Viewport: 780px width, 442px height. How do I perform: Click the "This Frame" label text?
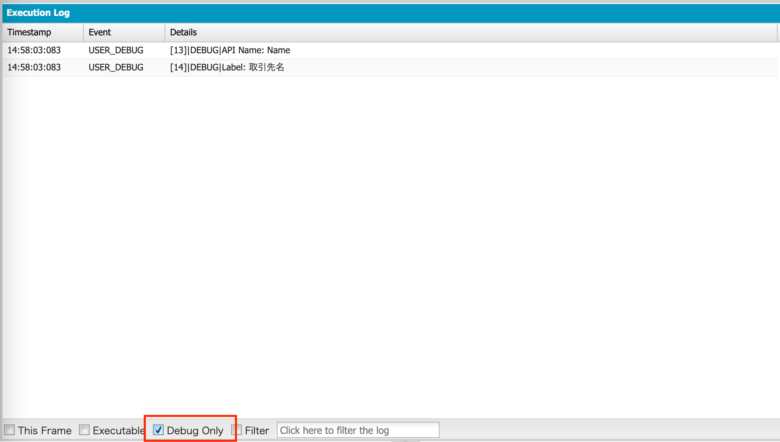pyautogui.click(x=45, y=430)
